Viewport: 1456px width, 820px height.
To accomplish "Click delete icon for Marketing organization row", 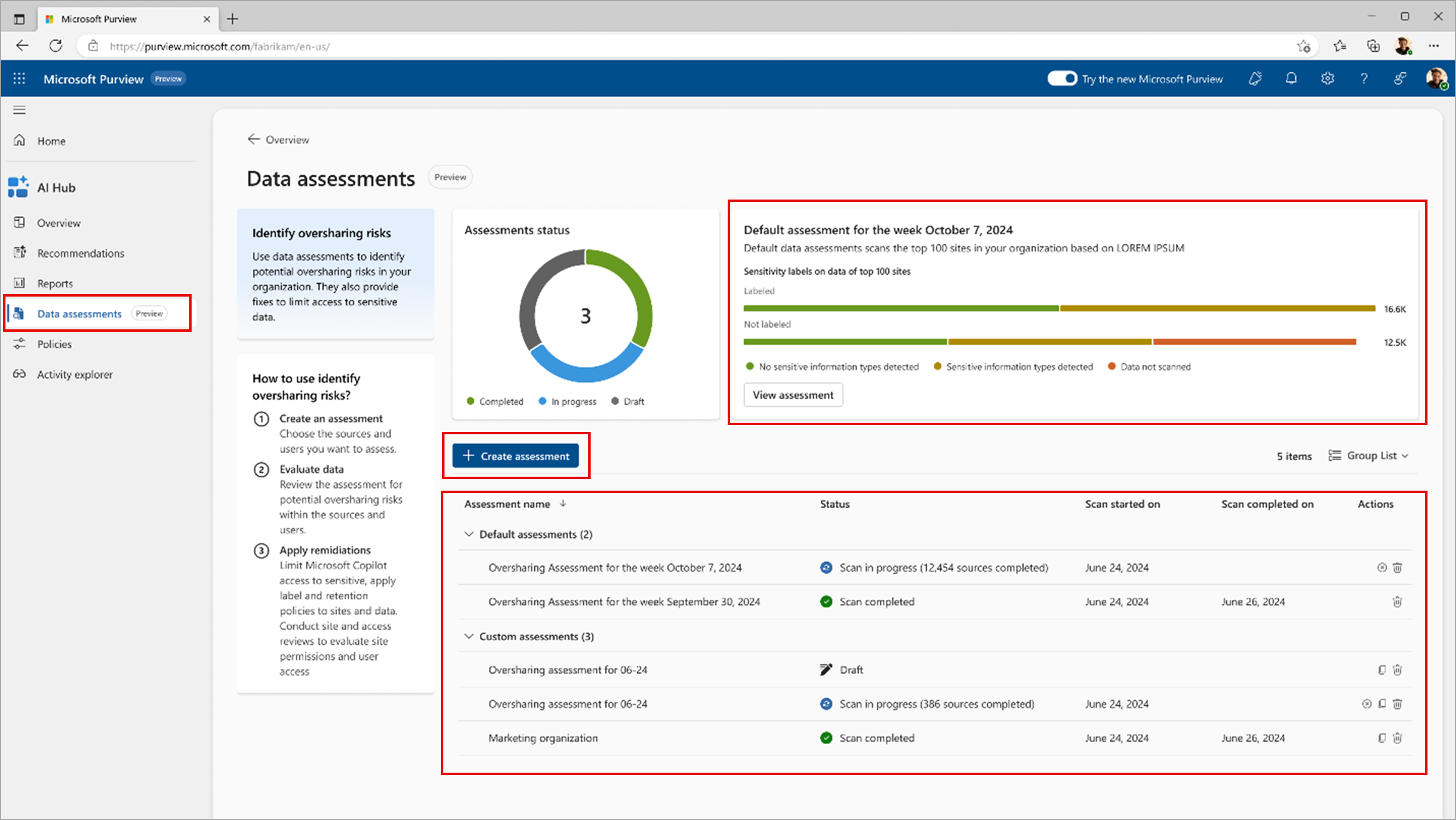I will [1397, 737].
